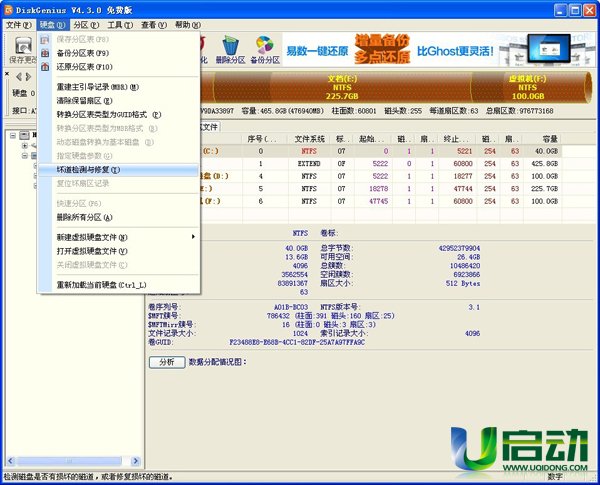
Task: Expand the first child node in tree
Action: click(24, 145)
